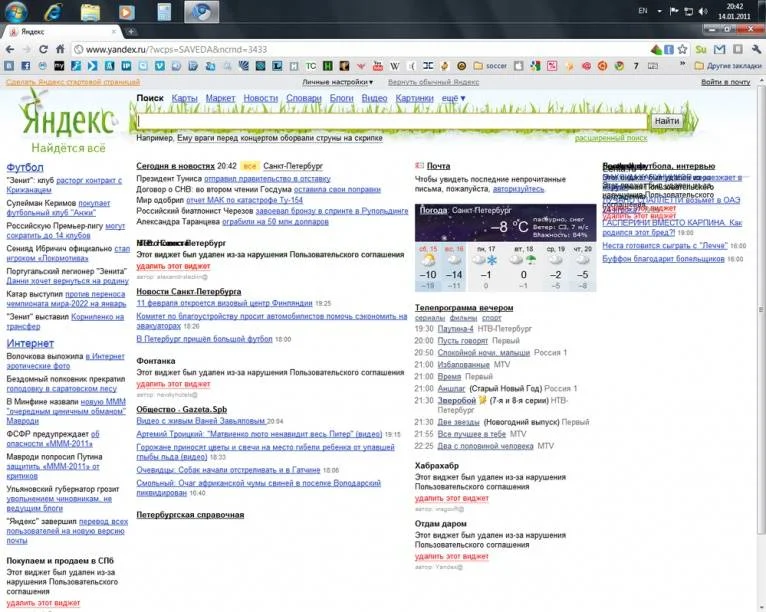Click the Windows Start orb
Image resolution: width=766 pixels, height=612 pixels.
pos(16,12)
